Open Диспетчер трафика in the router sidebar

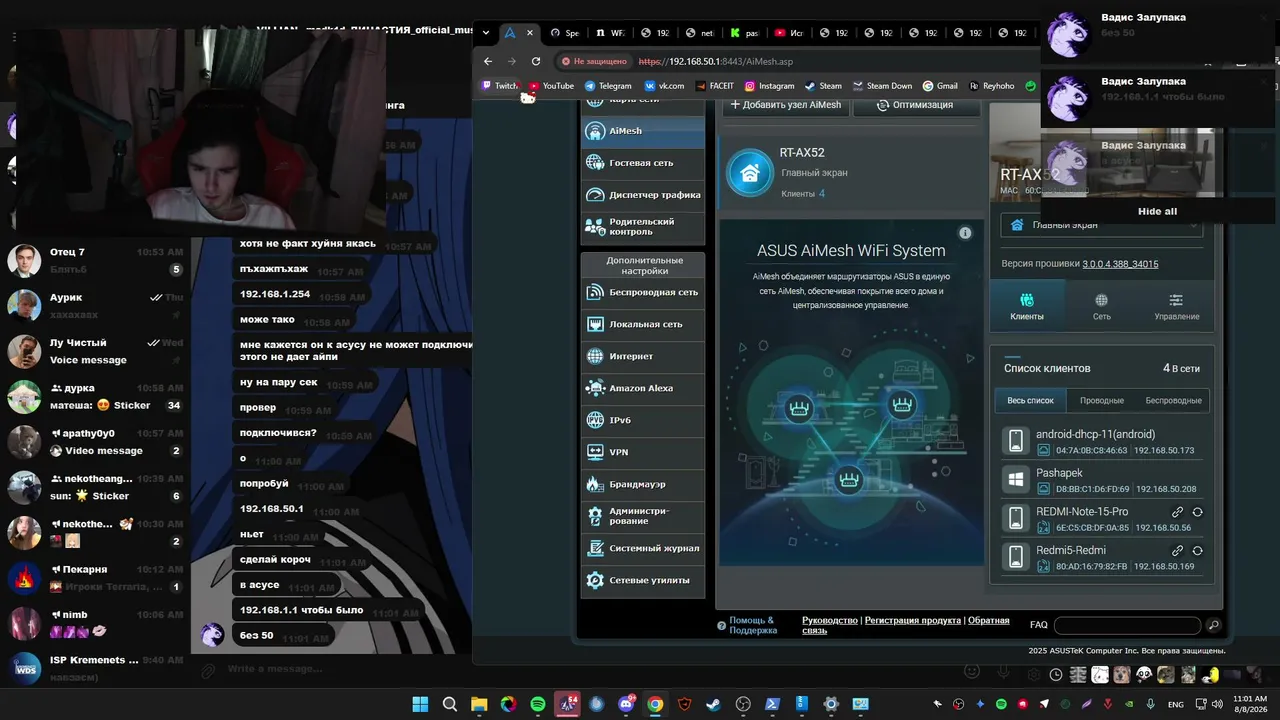[643, 195]
